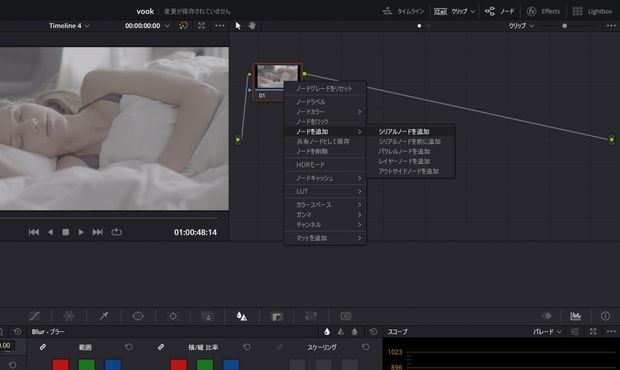Open the top toolbar クリップ dropdown arrow
620x370 pixels.
coord(473,11)
